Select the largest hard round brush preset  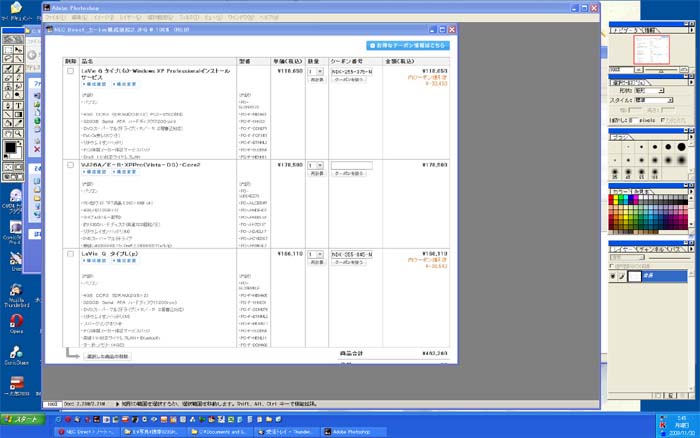pos(681,146)
